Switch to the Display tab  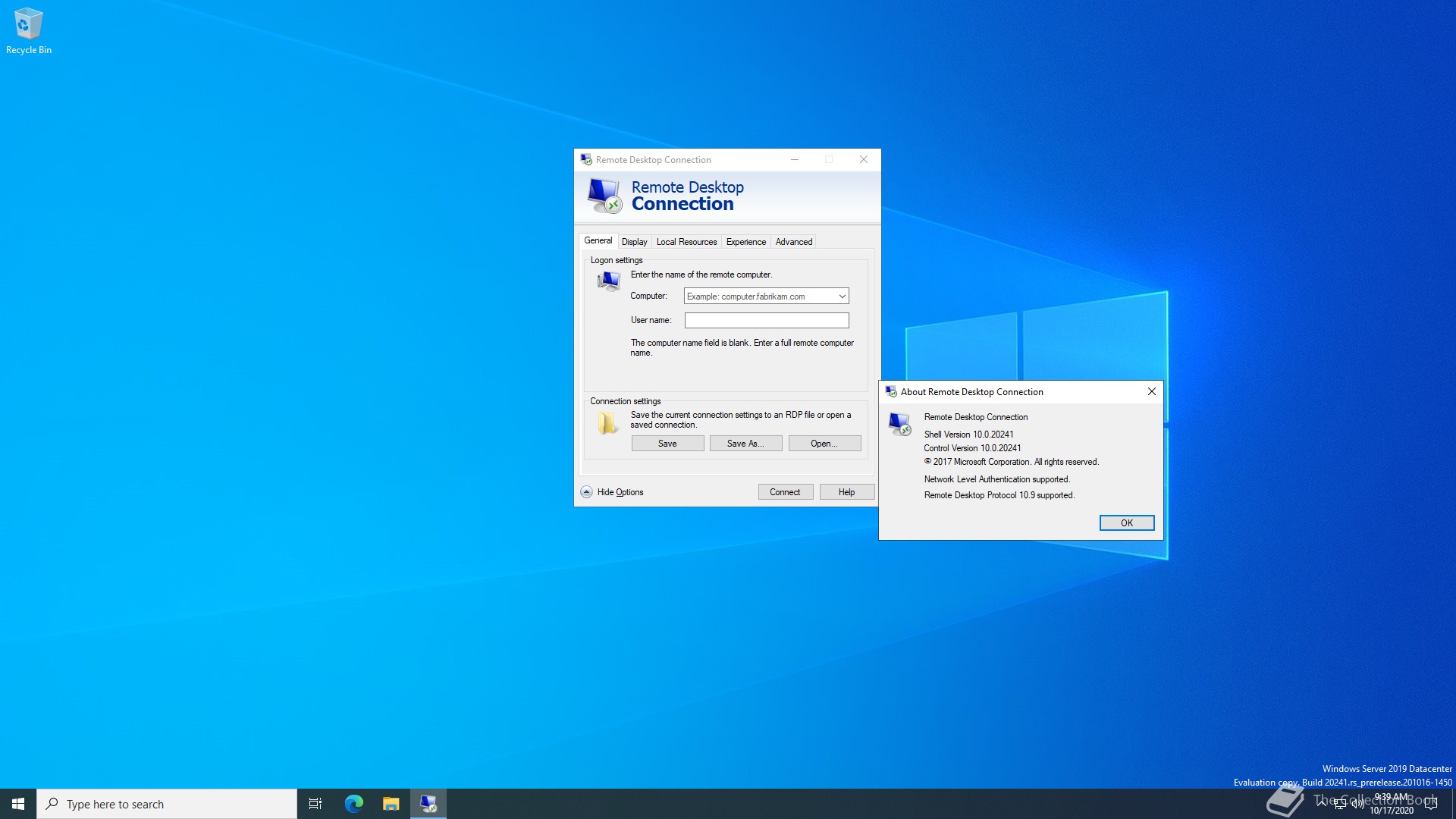pos(634,242)
